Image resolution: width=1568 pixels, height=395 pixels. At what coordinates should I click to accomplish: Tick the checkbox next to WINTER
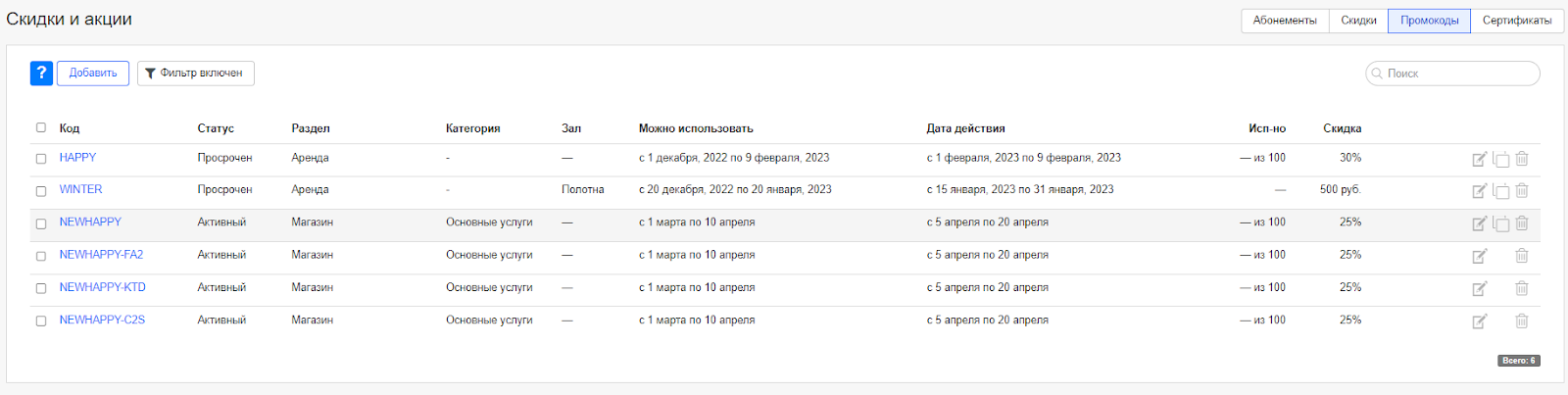[x=41, y=191]
